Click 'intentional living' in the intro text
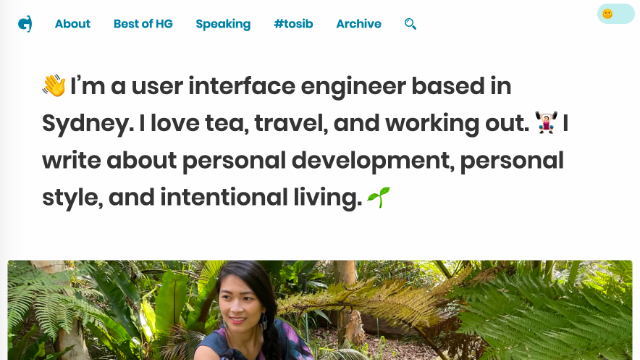Image resolution: width=640 pixels, height=360 pixels. [261, 198]
